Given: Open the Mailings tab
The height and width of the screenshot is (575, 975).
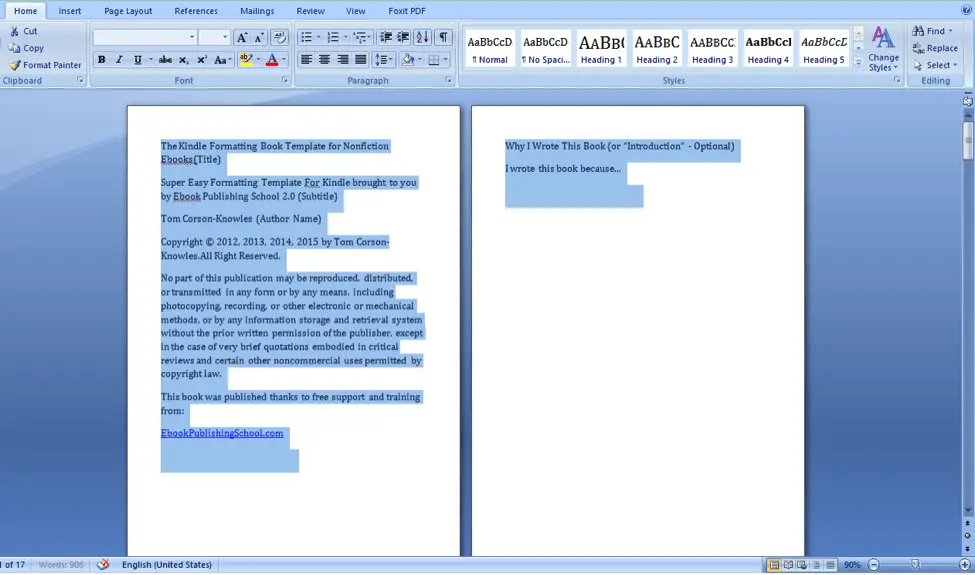Looking at the screenshot, I should (257, 11).
